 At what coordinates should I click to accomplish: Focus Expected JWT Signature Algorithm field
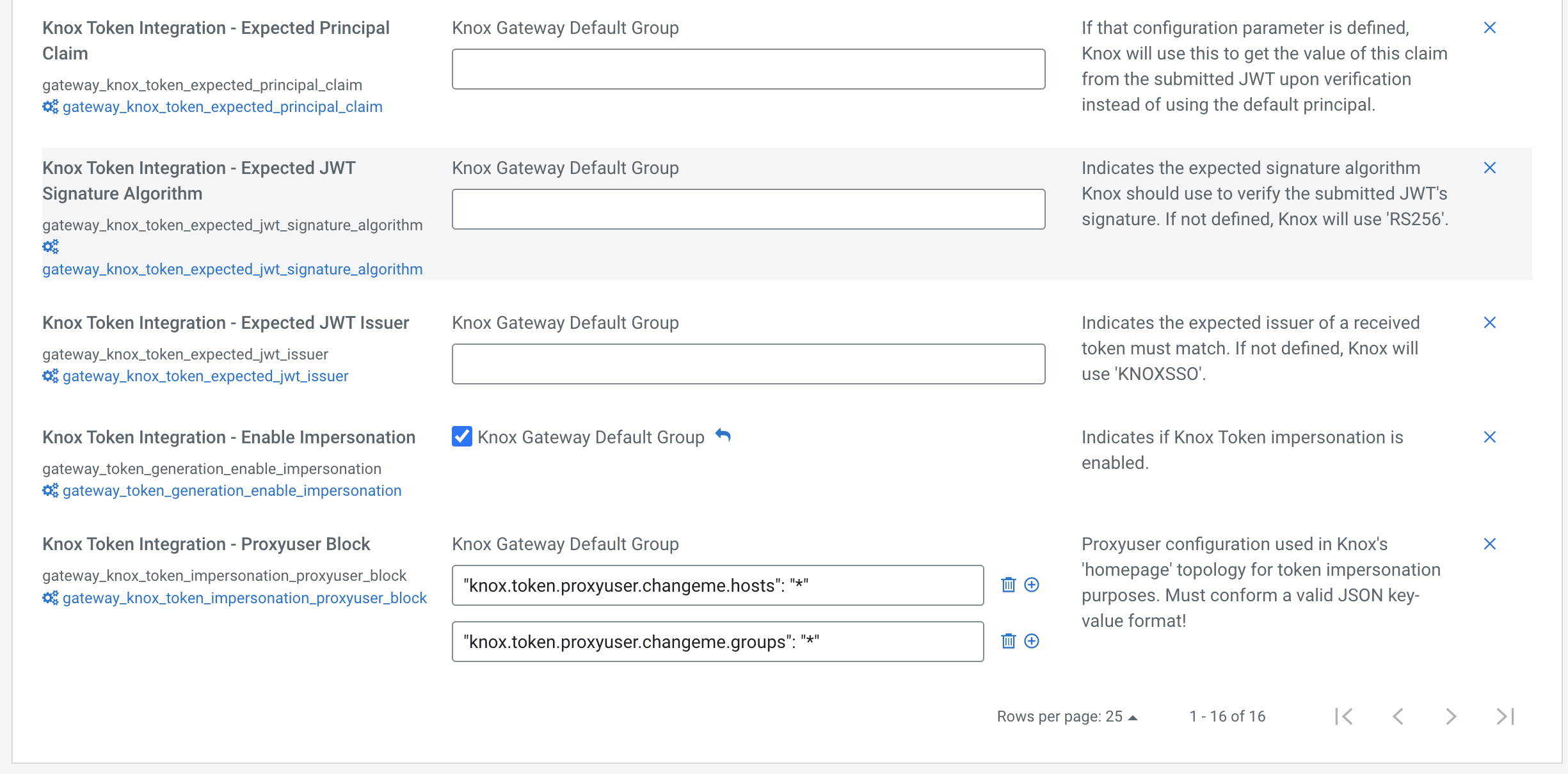[x=748, y=209]
